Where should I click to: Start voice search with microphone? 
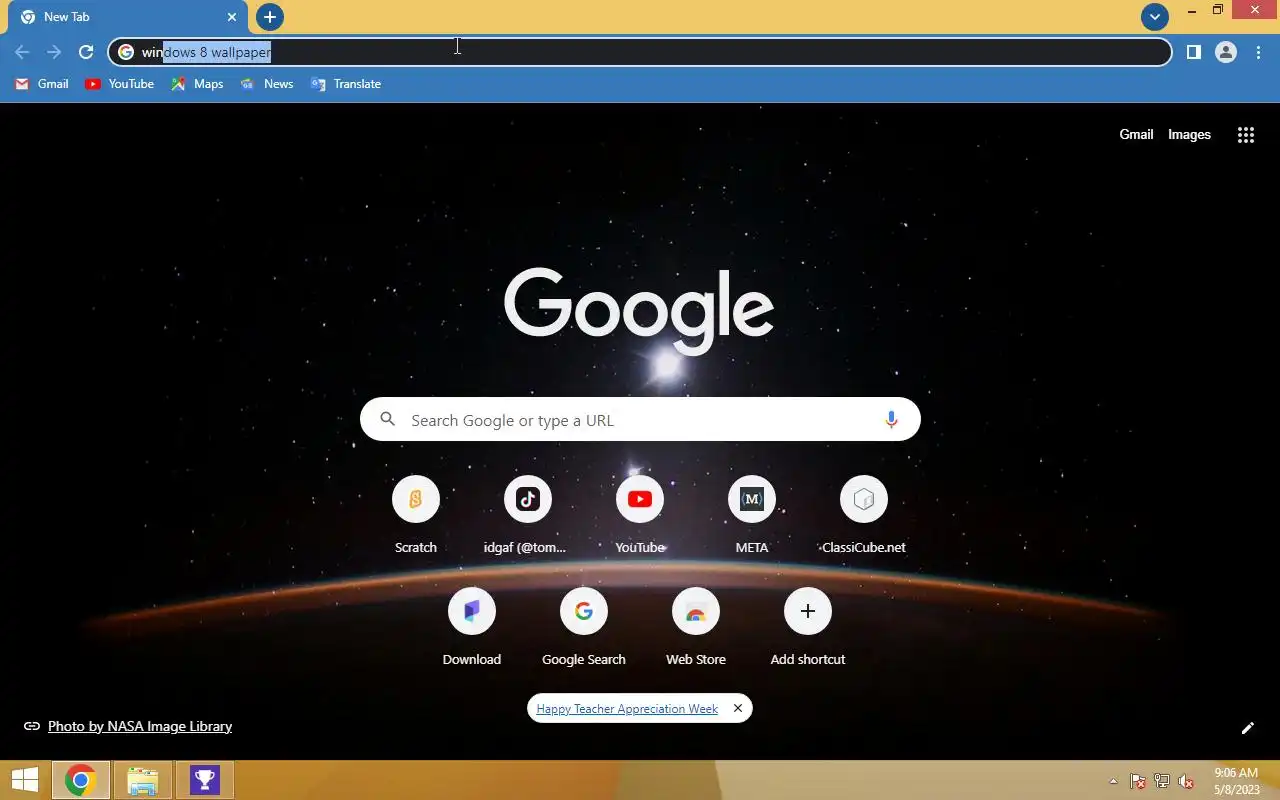(891, 420)
